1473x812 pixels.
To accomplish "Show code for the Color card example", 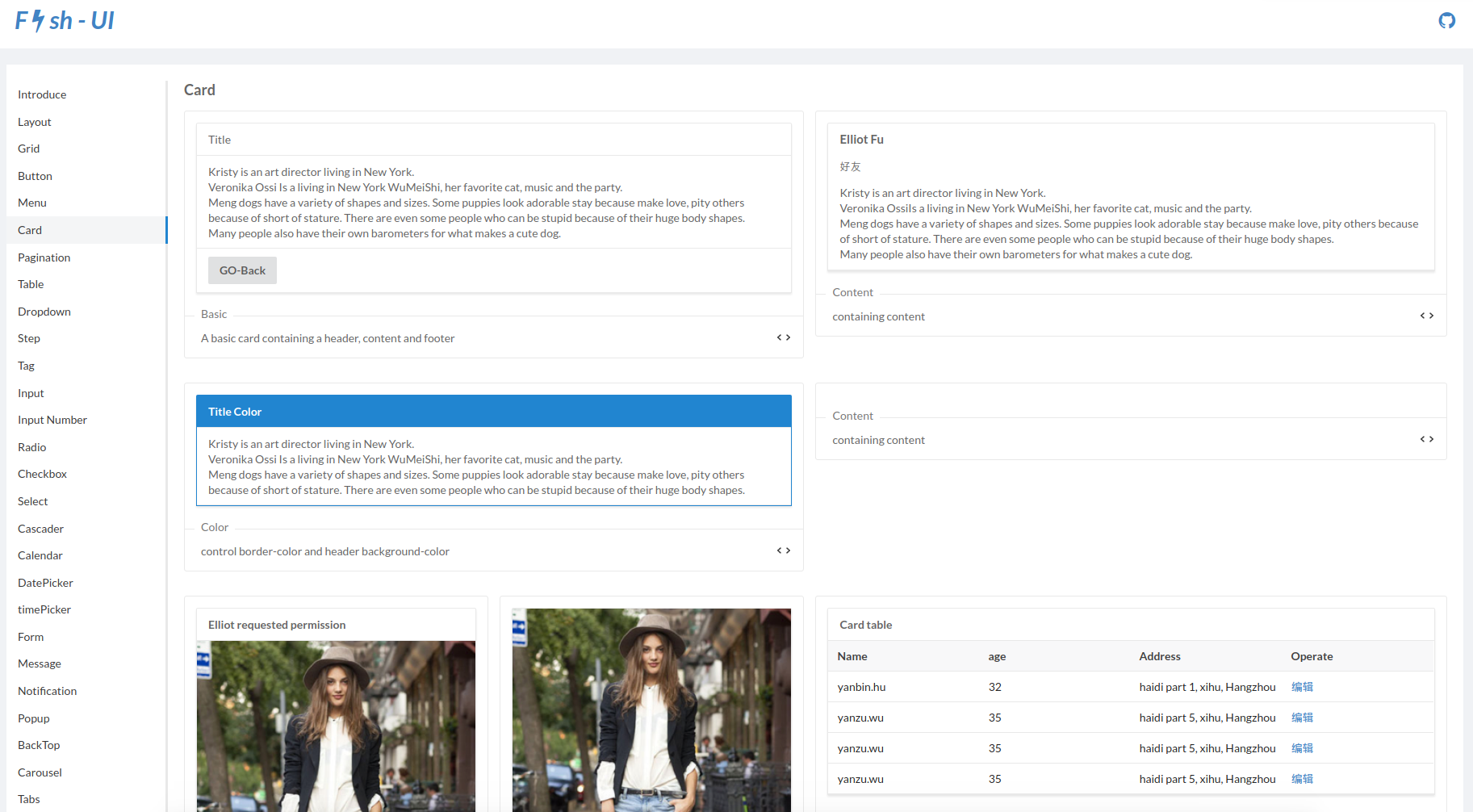I will (783, 550).
